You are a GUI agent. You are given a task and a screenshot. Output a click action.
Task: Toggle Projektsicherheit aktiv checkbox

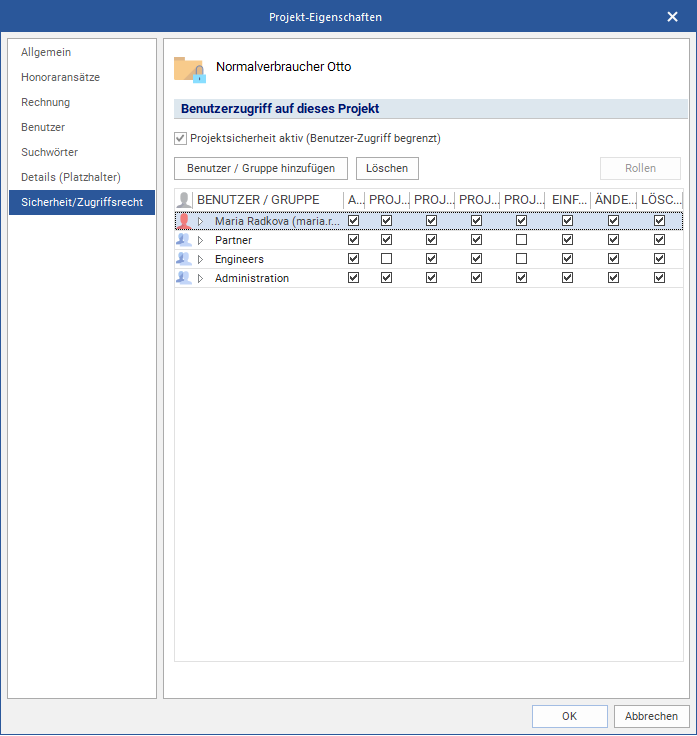pyautogui.click(x=180, y=138)
